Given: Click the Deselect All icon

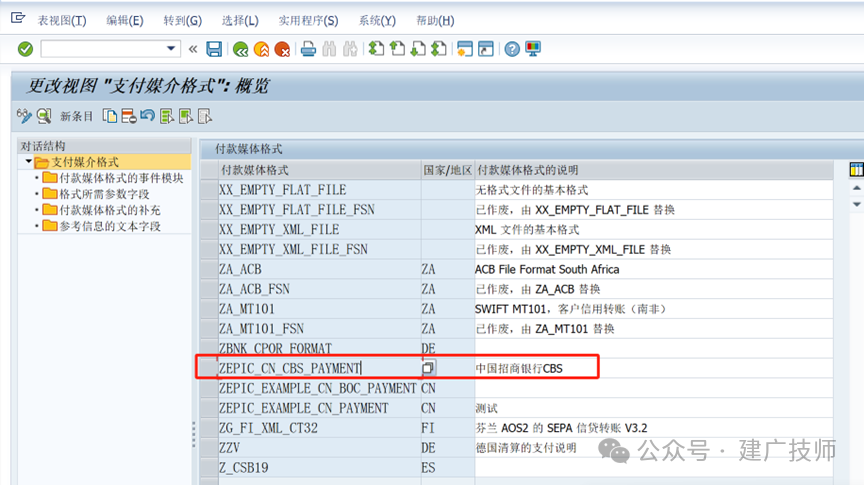Looking at the screenshot, I should tap(204, 116).
